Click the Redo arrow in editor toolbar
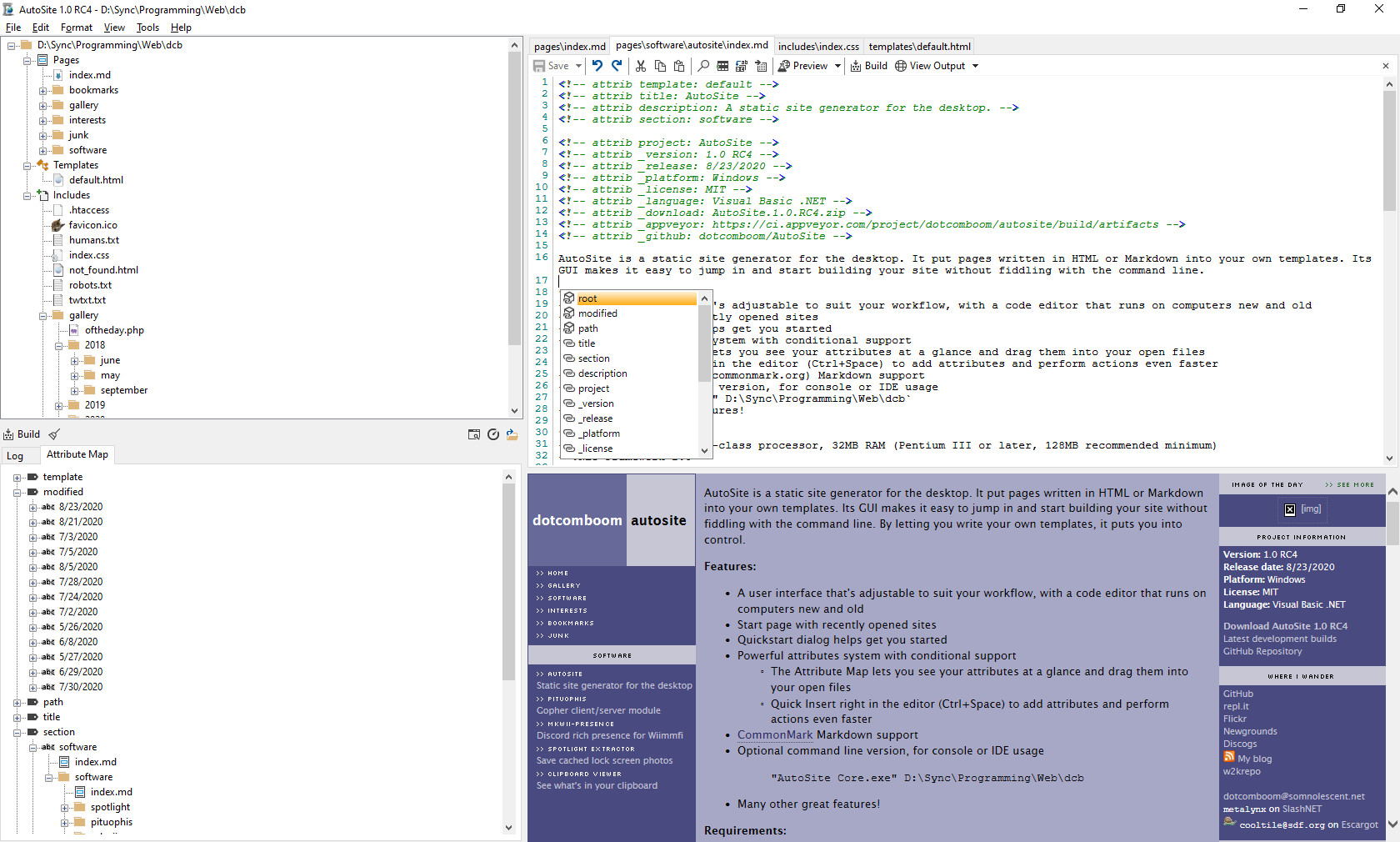The image size is (1400, 842). (617, 66)
